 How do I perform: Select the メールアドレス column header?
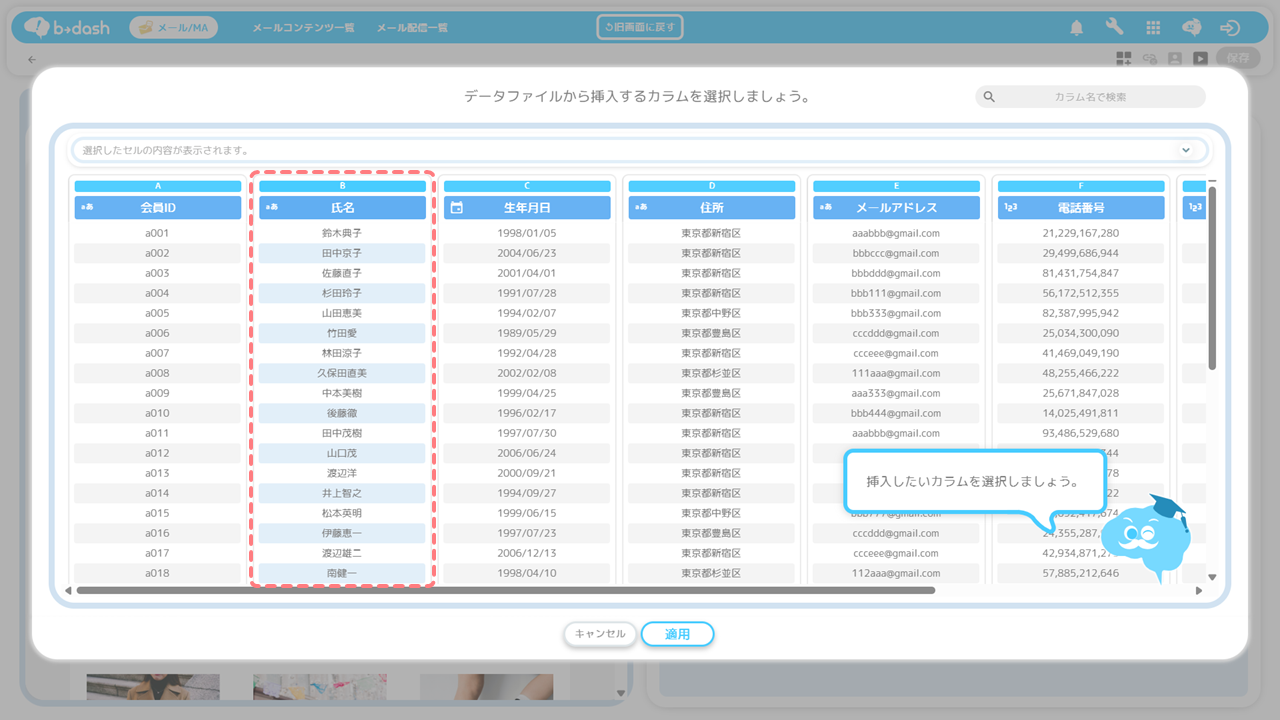point(896,208)
